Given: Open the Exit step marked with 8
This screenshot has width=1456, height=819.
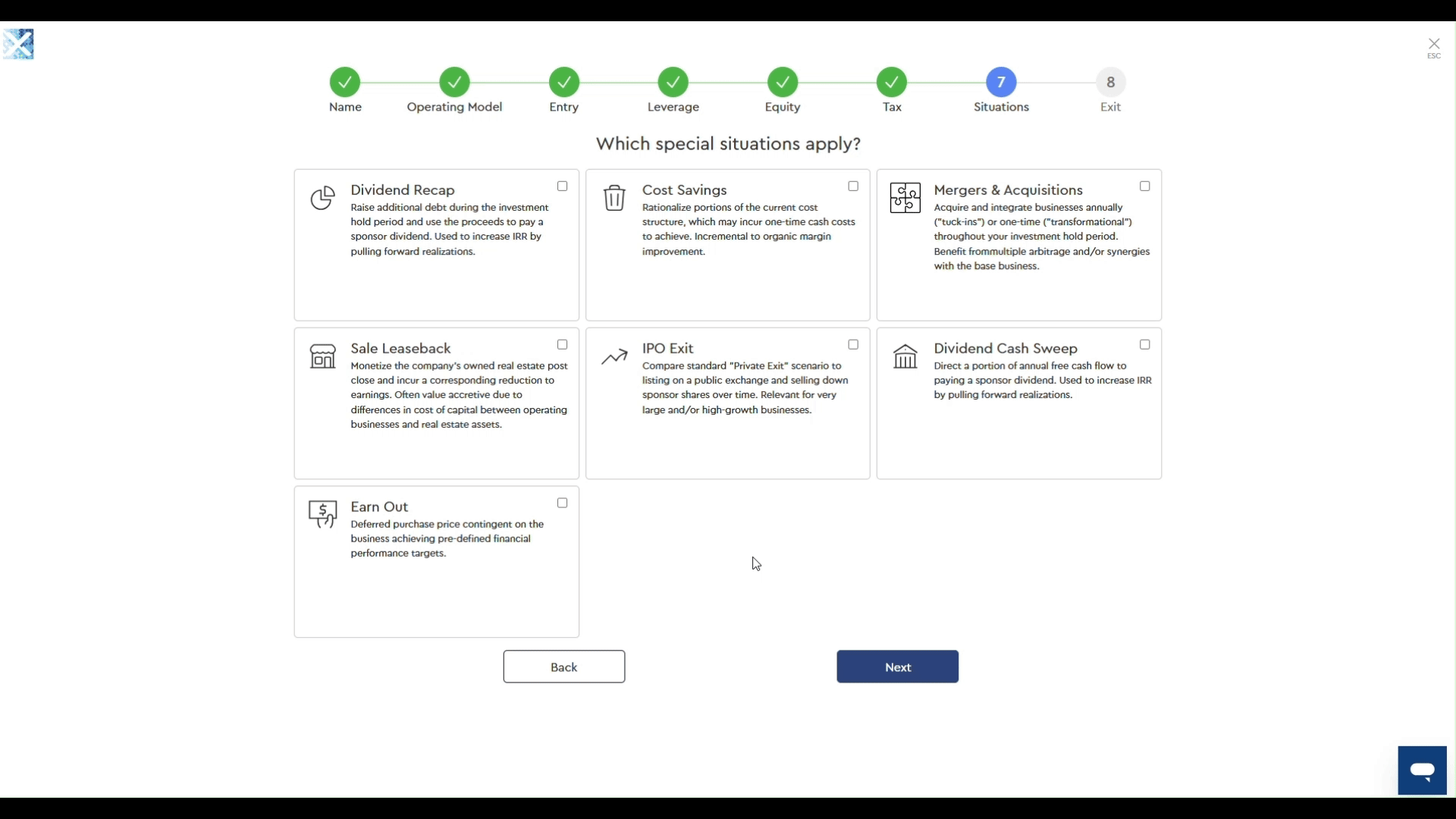Looking at the screenshot, I should 1110,81.
